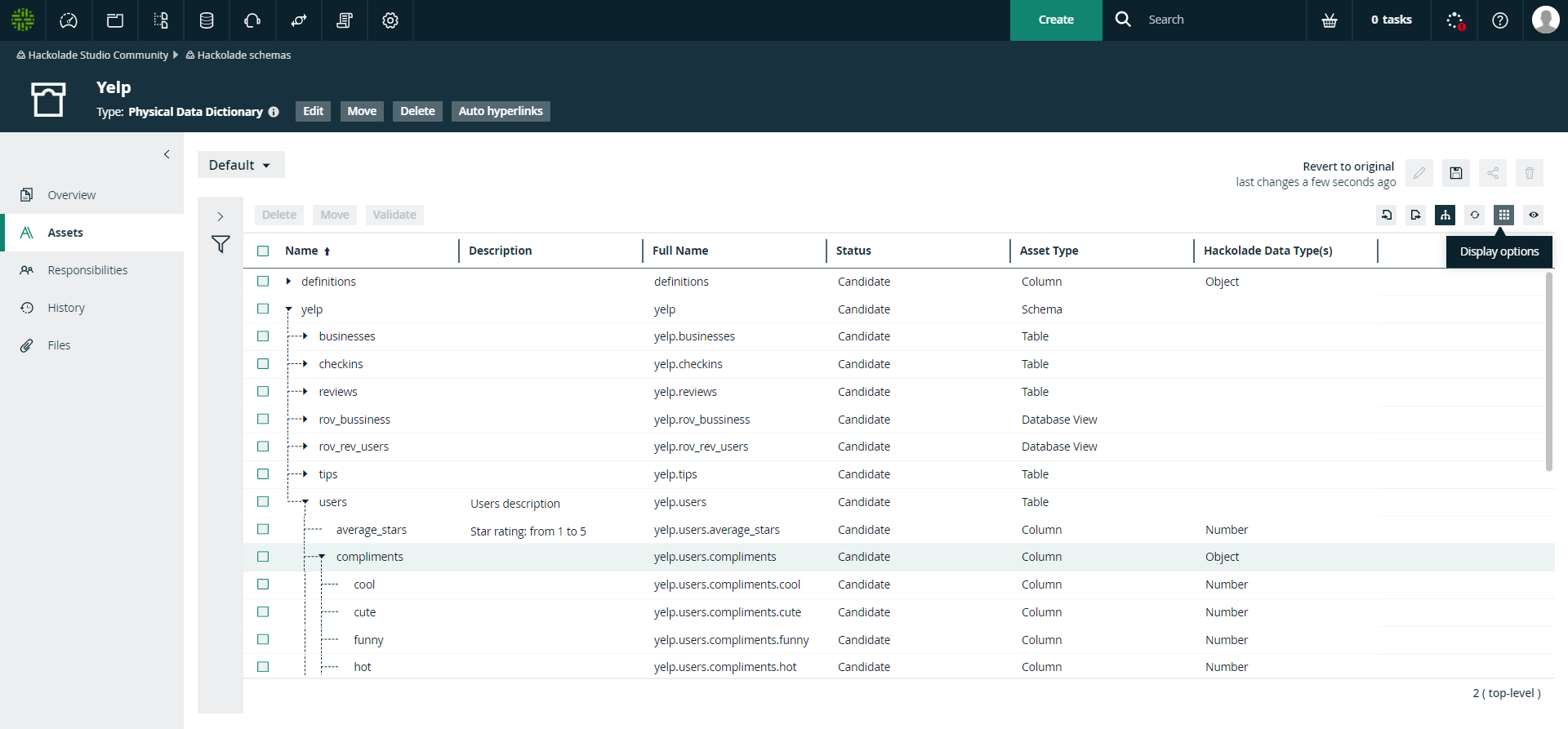Open the filter funnel icon

point(220,244)
